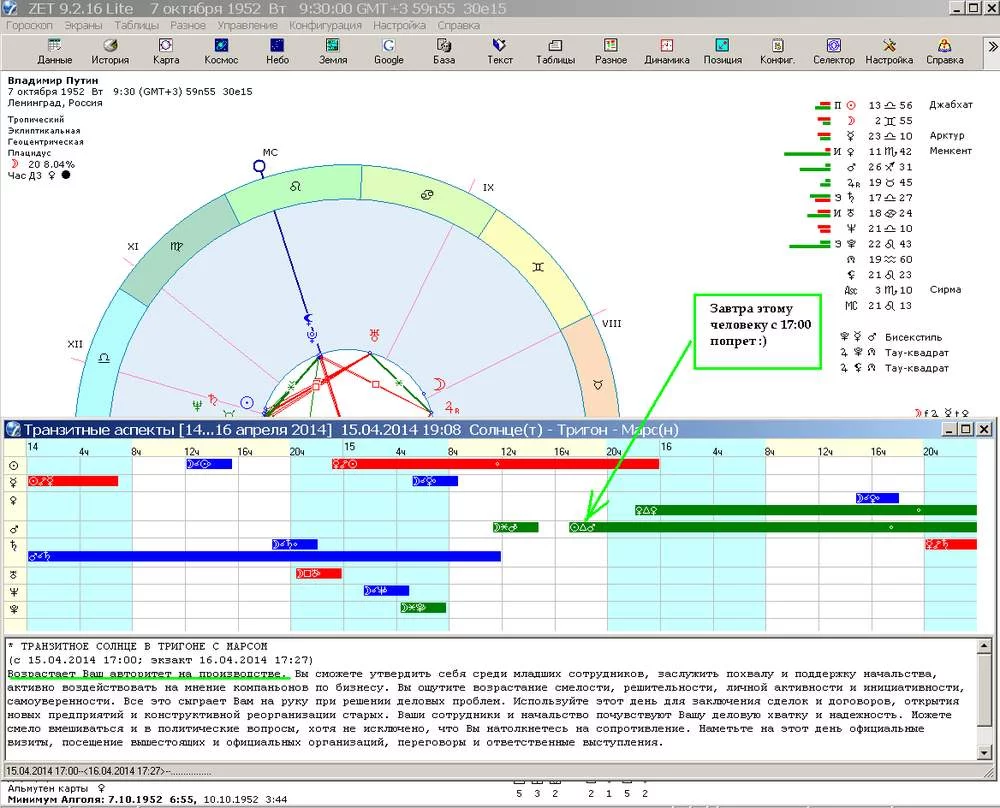Open the Управление menu
Image resolution: width=1000 pixels, height=808 pixels.
click(247, 25)
